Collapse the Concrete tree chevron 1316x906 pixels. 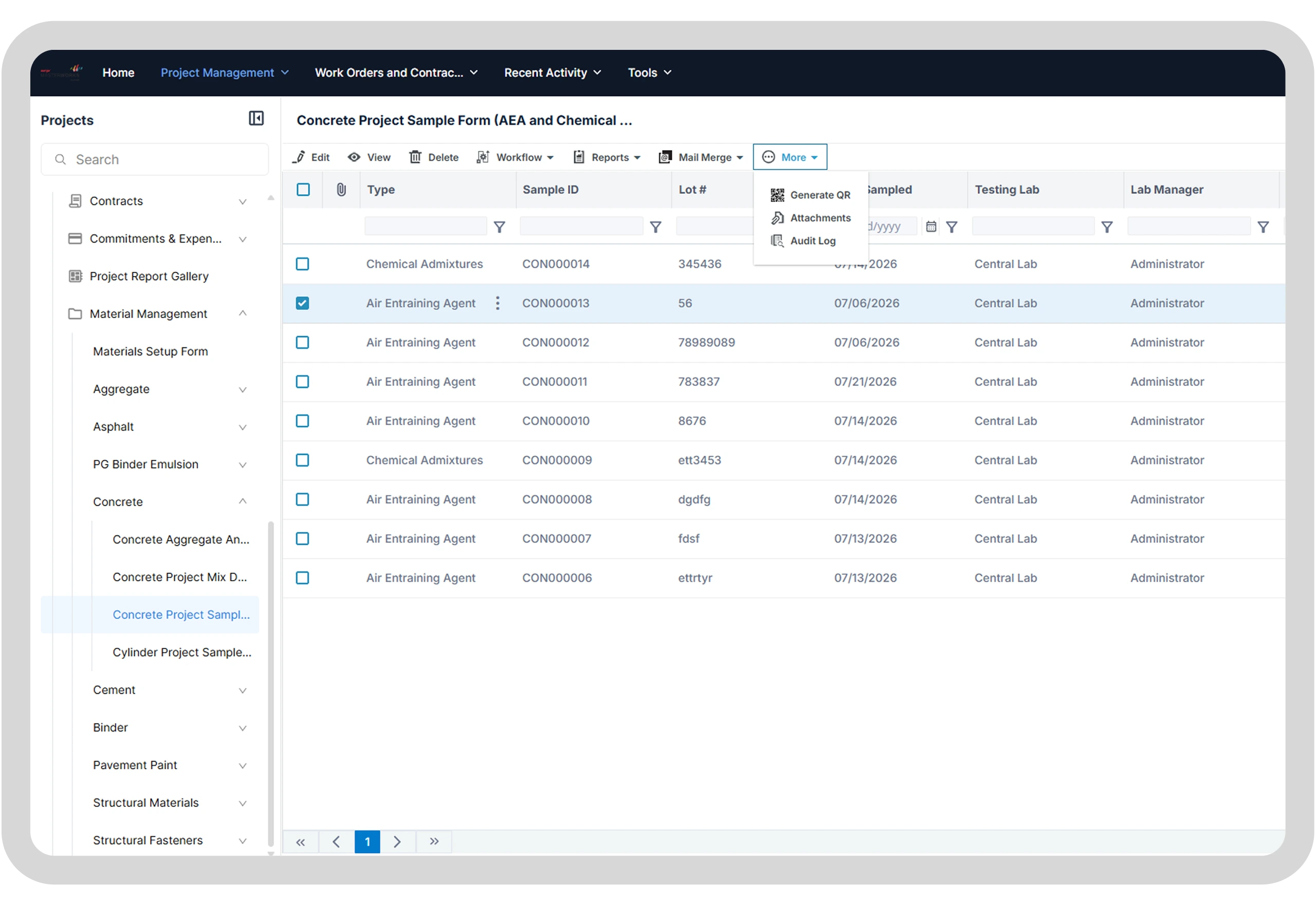pos(243,501)
